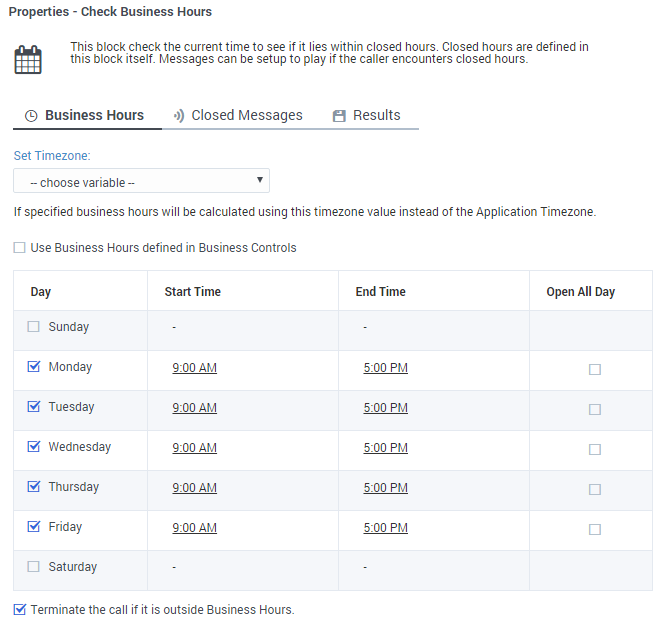Image resolution: width=666 pixels, height=632 pixels.
Task: Tick Open All Day for Wednesday
Action: pos(595,449)
